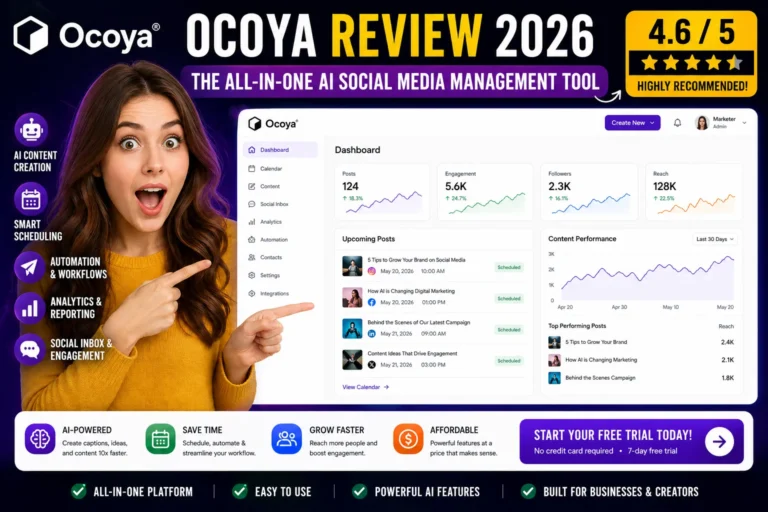Open thumbnail of 5 Tips upcoming post

(352, 266)
